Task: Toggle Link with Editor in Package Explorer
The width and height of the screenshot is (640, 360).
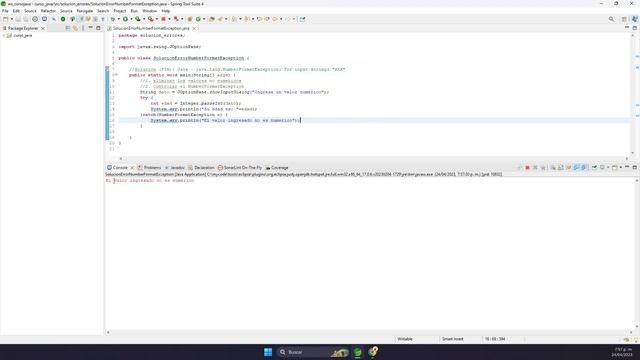Action: click(76, 28)
